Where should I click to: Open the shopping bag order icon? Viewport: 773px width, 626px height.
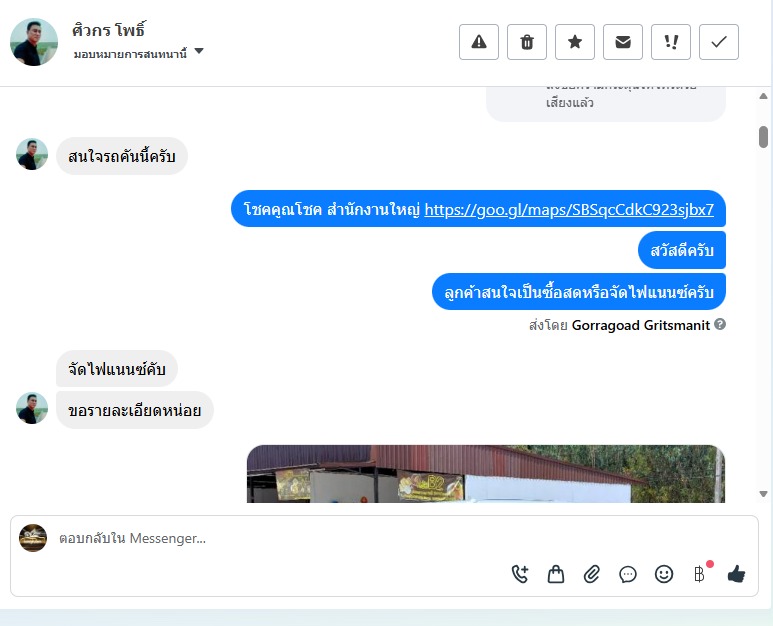point(556,574)
